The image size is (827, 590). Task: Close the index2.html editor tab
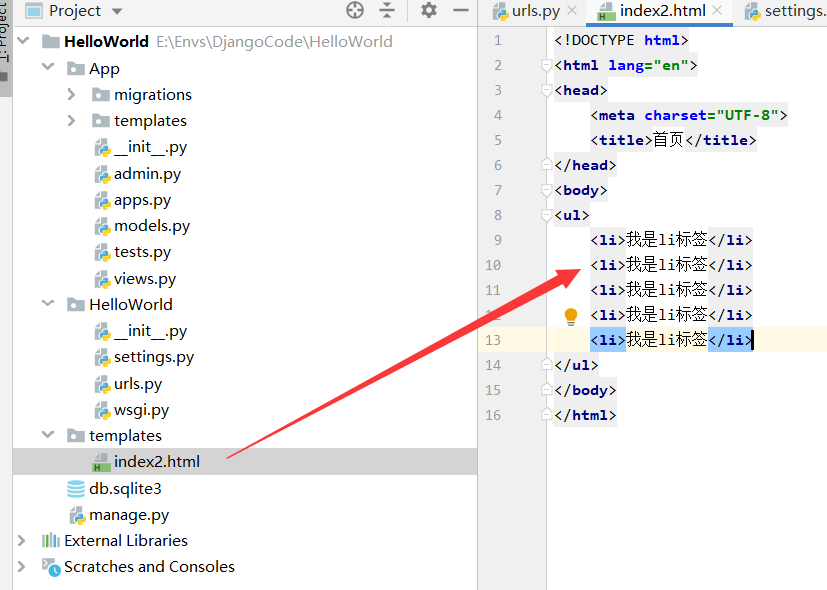coord(717,10)
